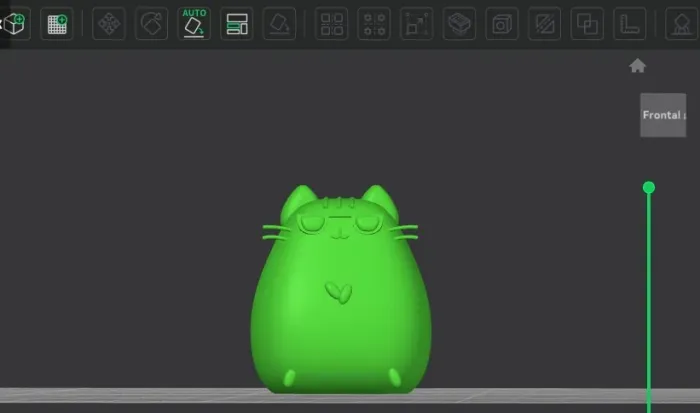Click the Frontal face of view cube

(663, 115)
